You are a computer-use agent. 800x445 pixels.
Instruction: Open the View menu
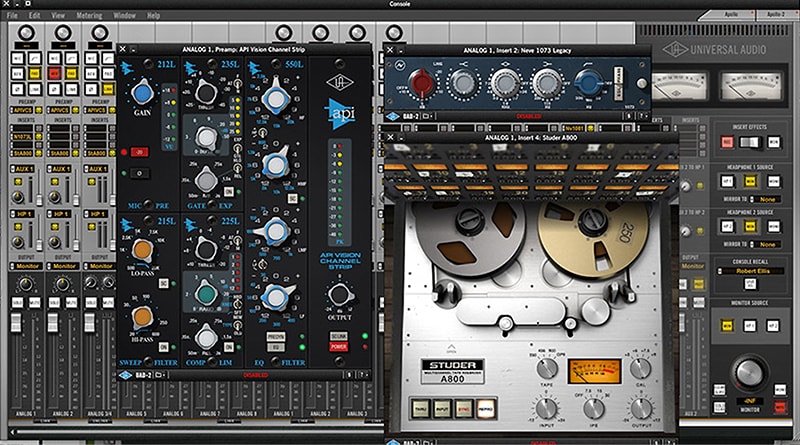[58, 16]
